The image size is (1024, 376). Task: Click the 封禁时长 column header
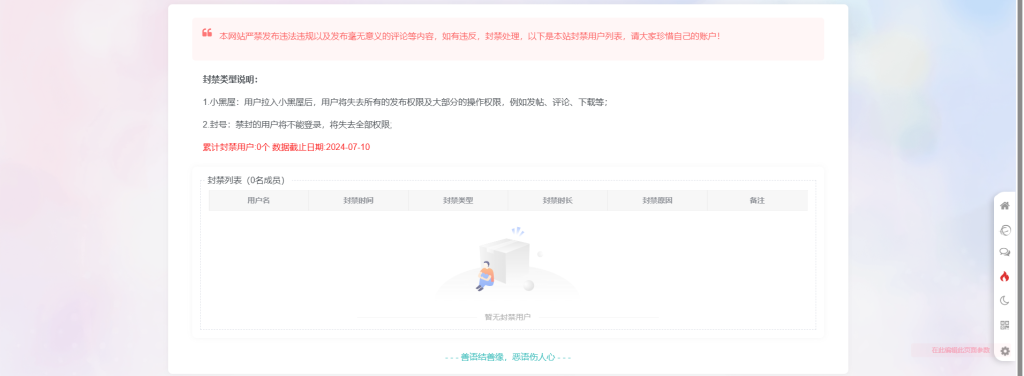click(558, 200)
